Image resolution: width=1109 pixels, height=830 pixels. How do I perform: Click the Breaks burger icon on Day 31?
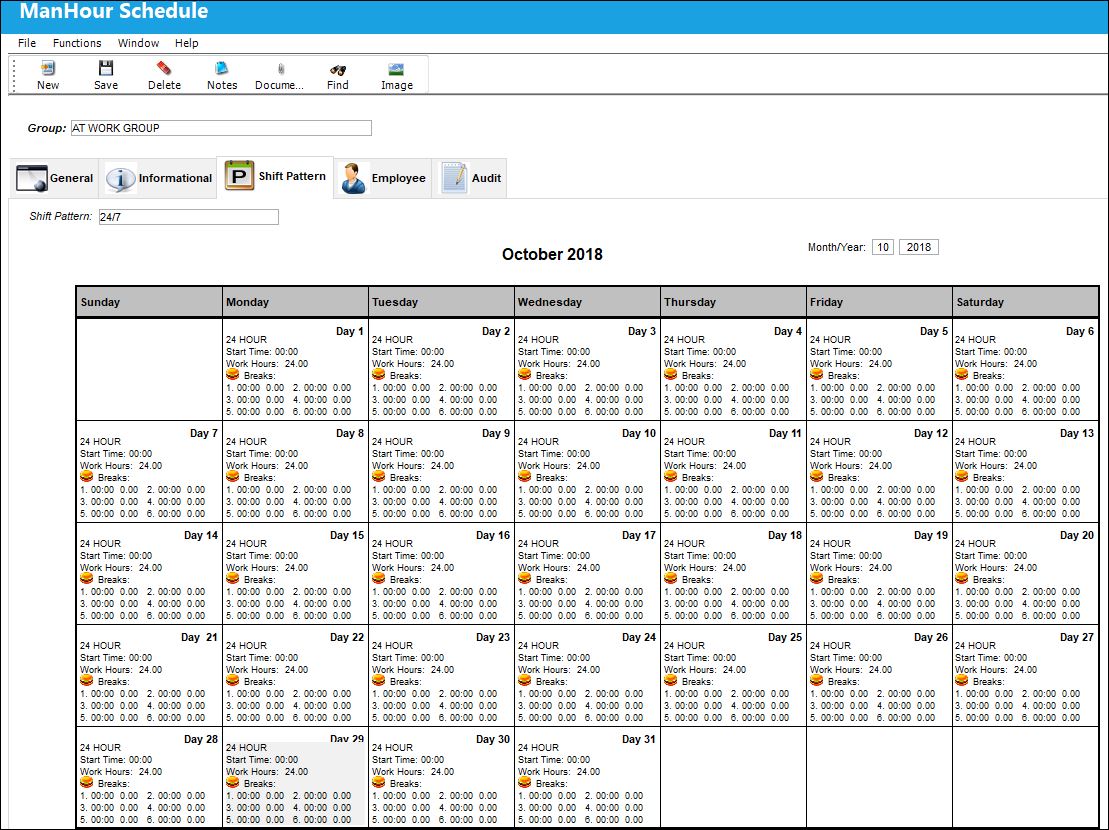pos(524,782)
